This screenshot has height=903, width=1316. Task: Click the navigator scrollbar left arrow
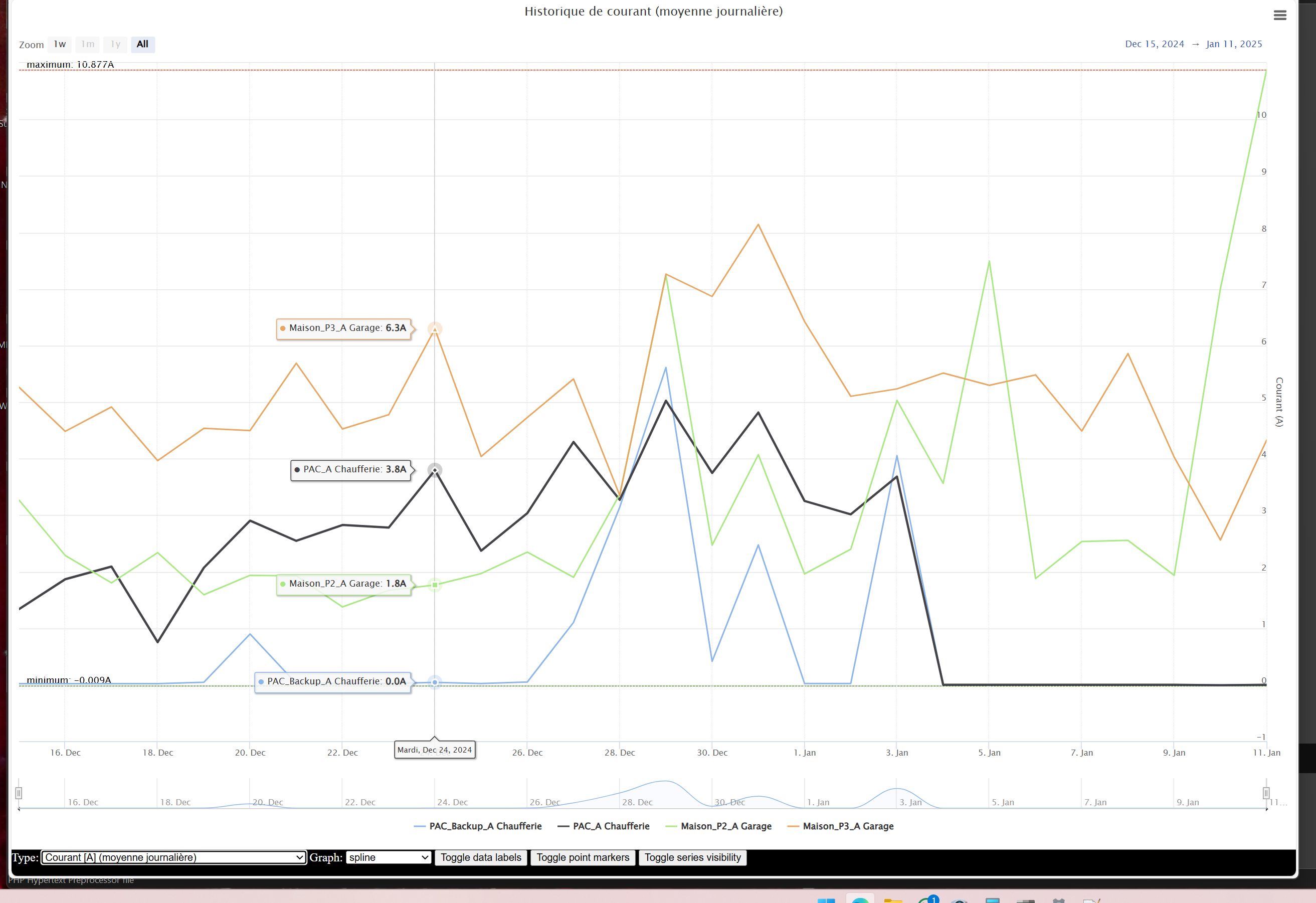19,809
